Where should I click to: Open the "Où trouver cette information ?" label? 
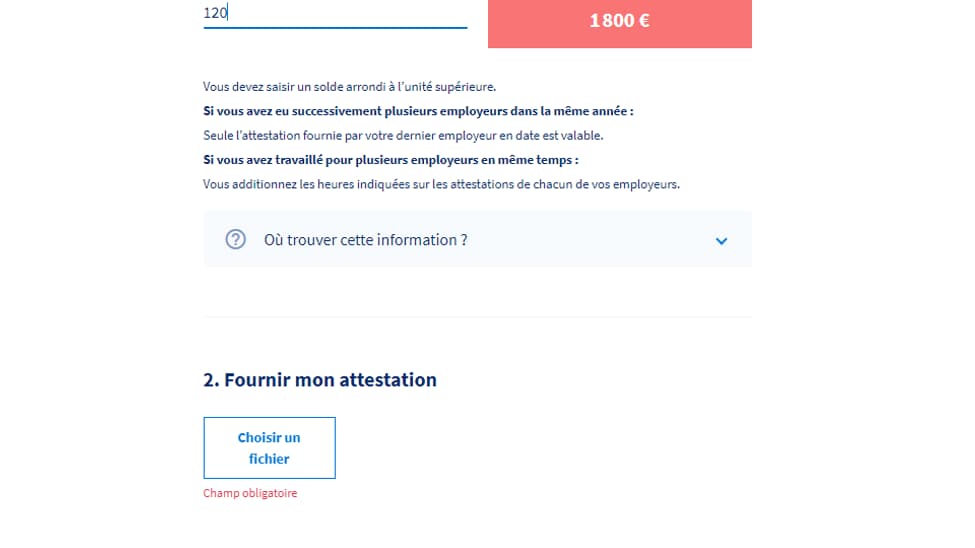pyautogui.click(x=365, y=240)
